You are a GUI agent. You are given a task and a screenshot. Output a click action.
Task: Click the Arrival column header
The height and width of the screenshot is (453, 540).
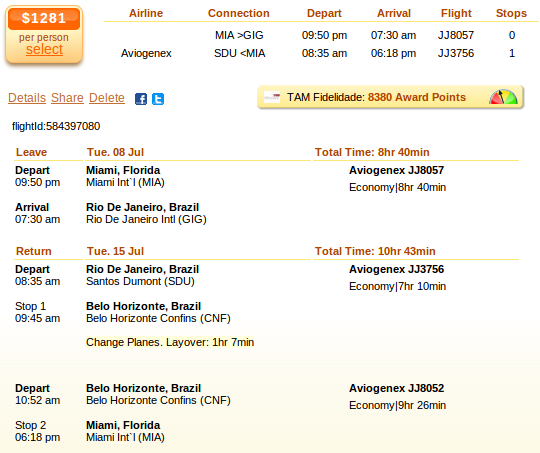(x=394, y=13)
